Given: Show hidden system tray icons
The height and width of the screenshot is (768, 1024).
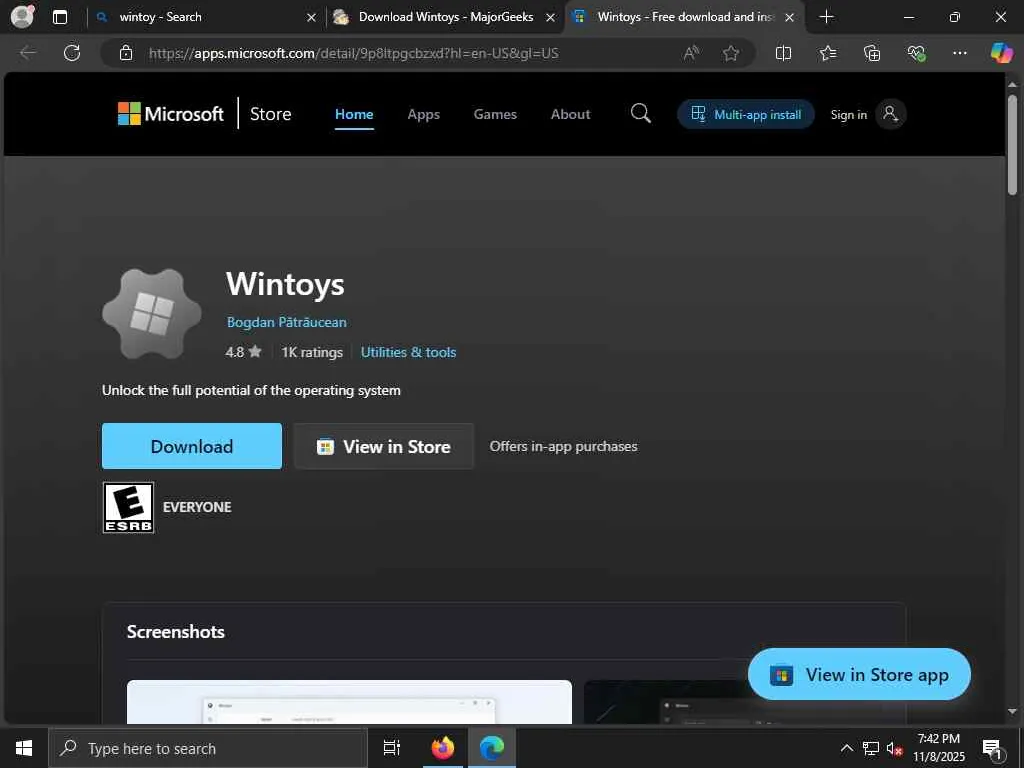Looking at the screenshot, I should click(x=846, y=748).
